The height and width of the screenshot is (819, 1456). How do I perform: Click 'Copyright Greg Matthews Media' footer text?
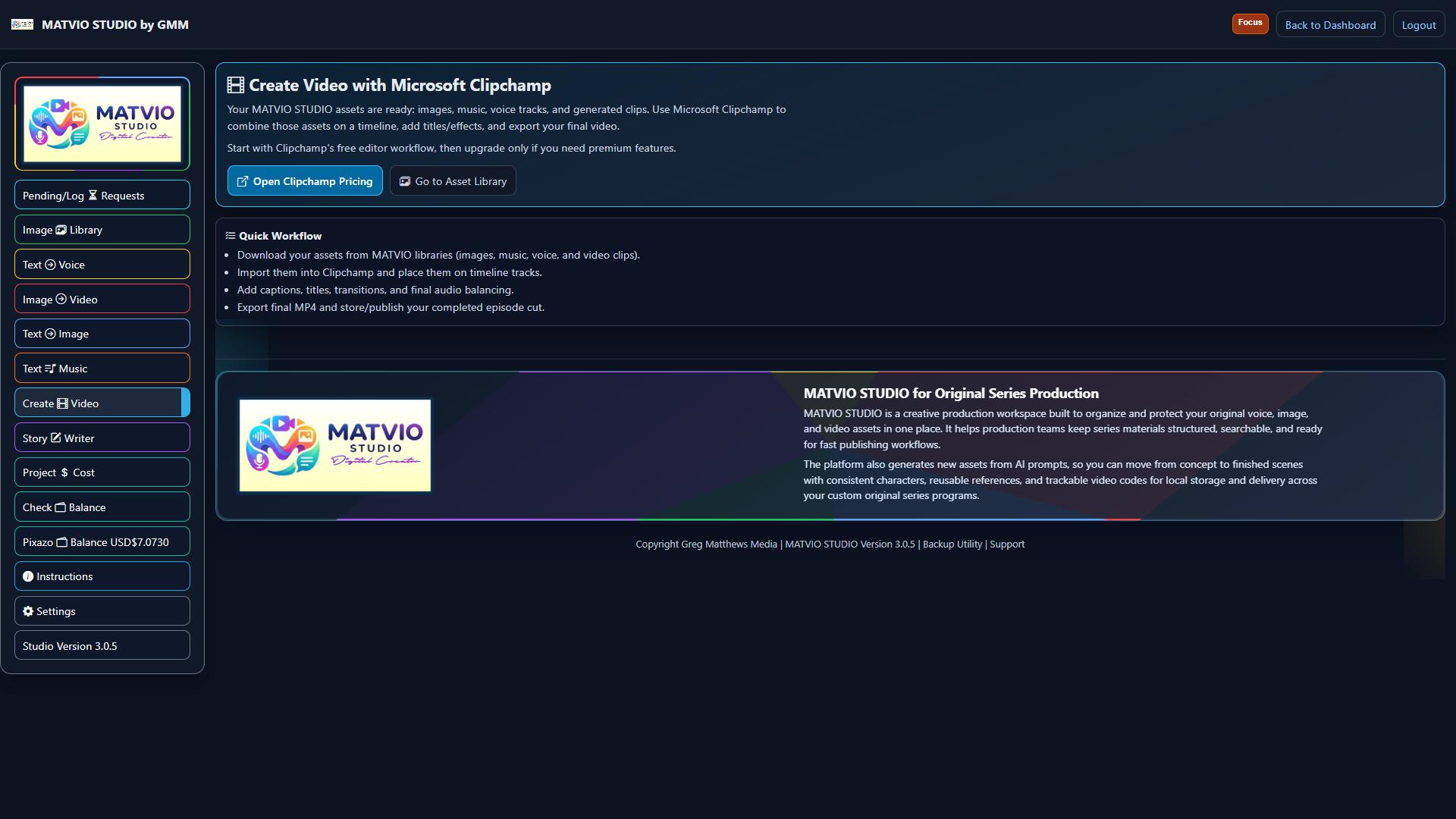pyautogui.click(x=706, y=544)
